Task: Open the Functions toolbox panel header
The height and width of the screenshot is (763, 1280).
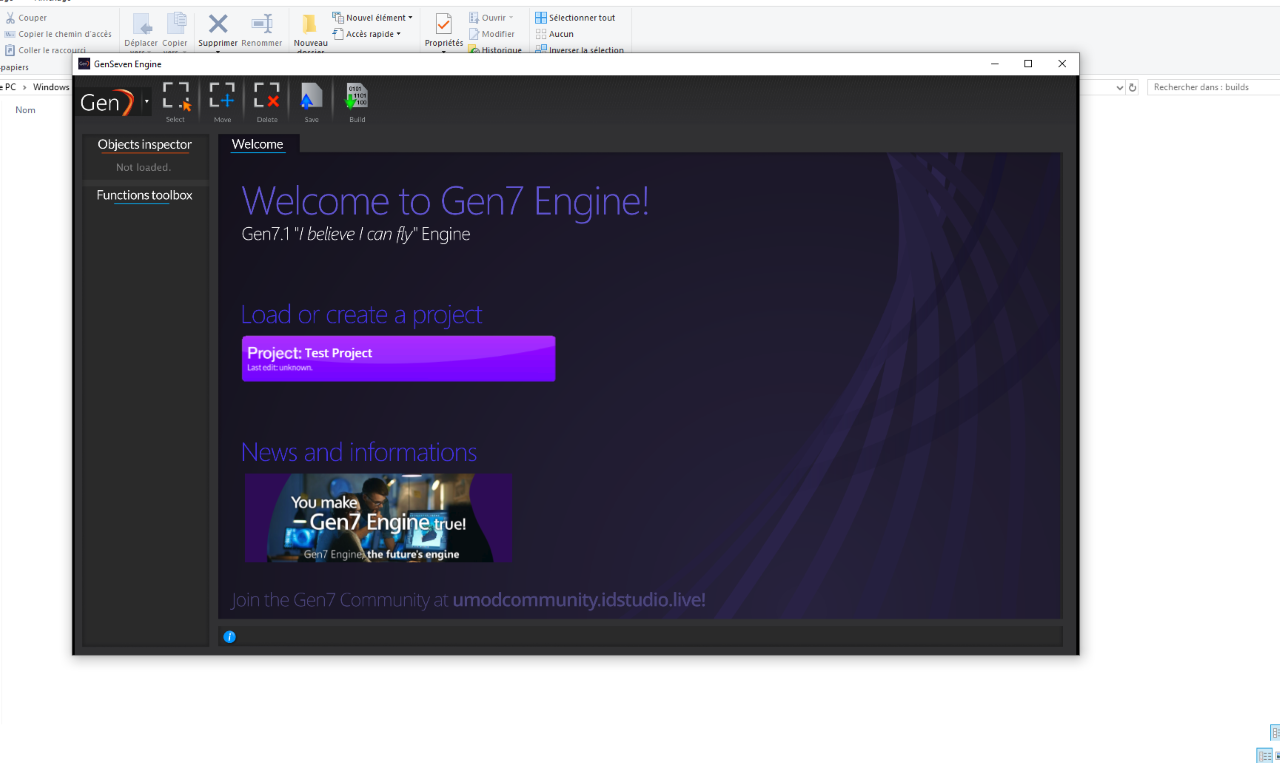Action: click(145, 195)
